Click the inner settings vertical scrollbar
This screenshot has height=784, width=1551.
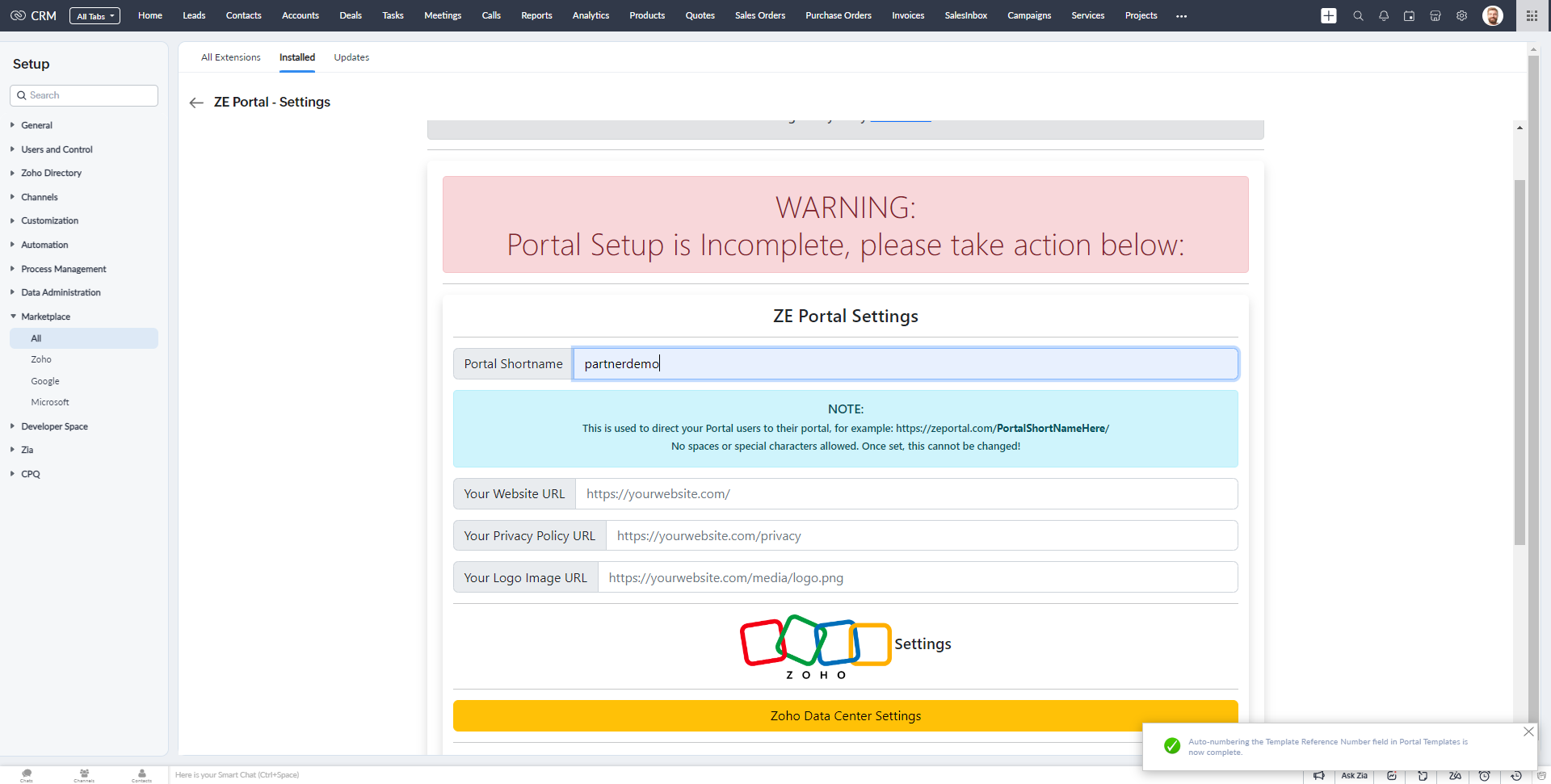coord(1519,362)
